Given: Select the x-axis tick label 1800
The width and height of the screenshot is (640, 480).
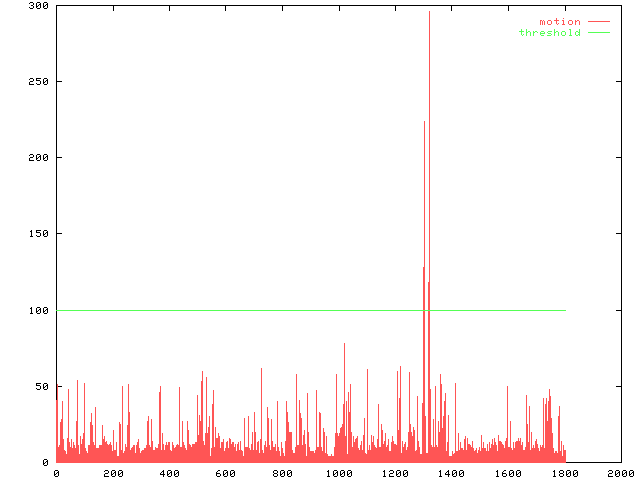Looking at the screenshot, I should 564,474.
